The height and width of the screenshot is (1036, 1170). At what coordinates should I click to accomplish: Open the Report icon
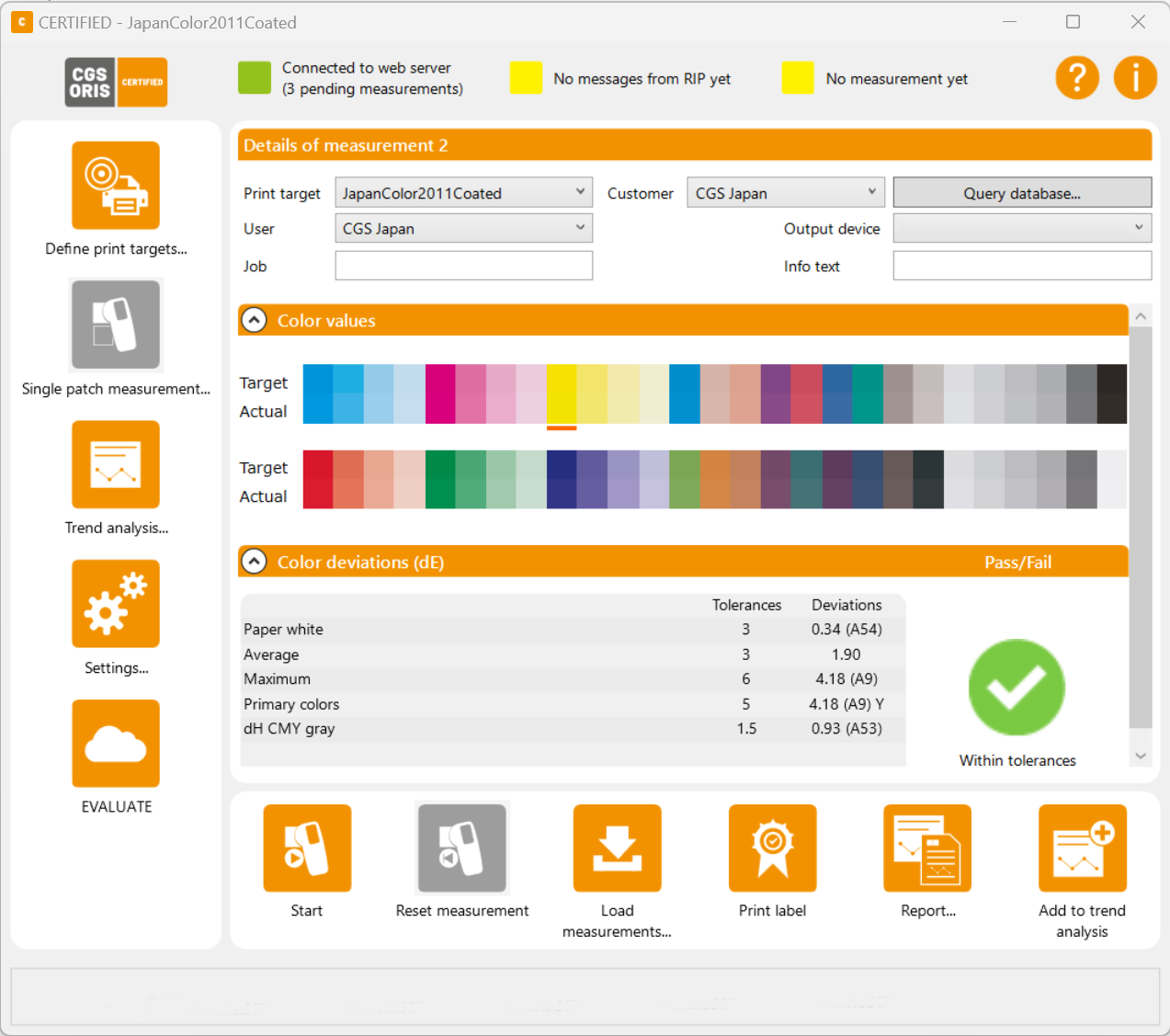[x=927, y=848]
